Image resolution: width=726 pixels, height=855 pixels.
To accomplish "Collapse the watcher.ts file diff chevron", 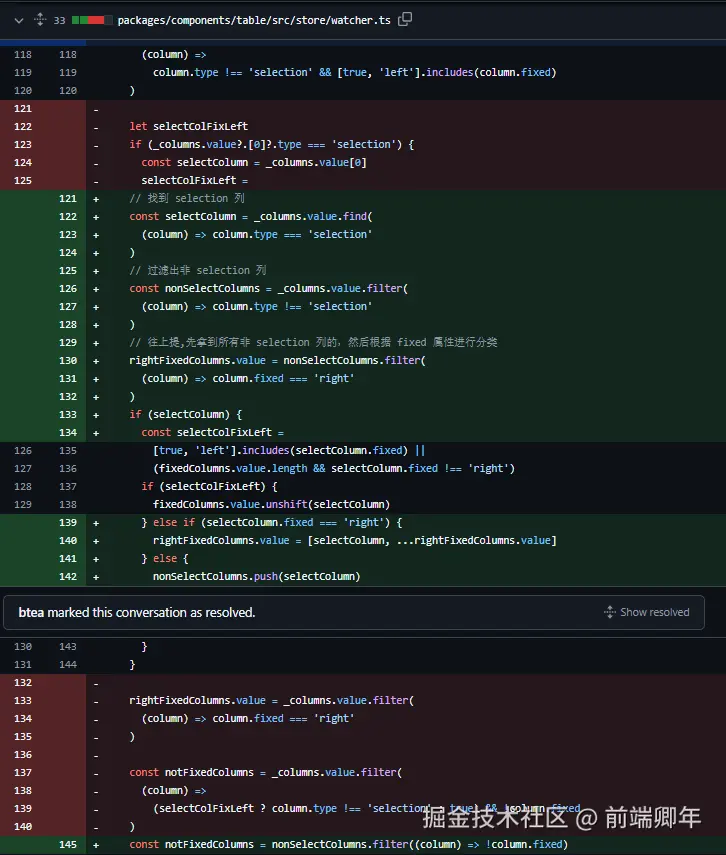I will click(x=13, y=19).
